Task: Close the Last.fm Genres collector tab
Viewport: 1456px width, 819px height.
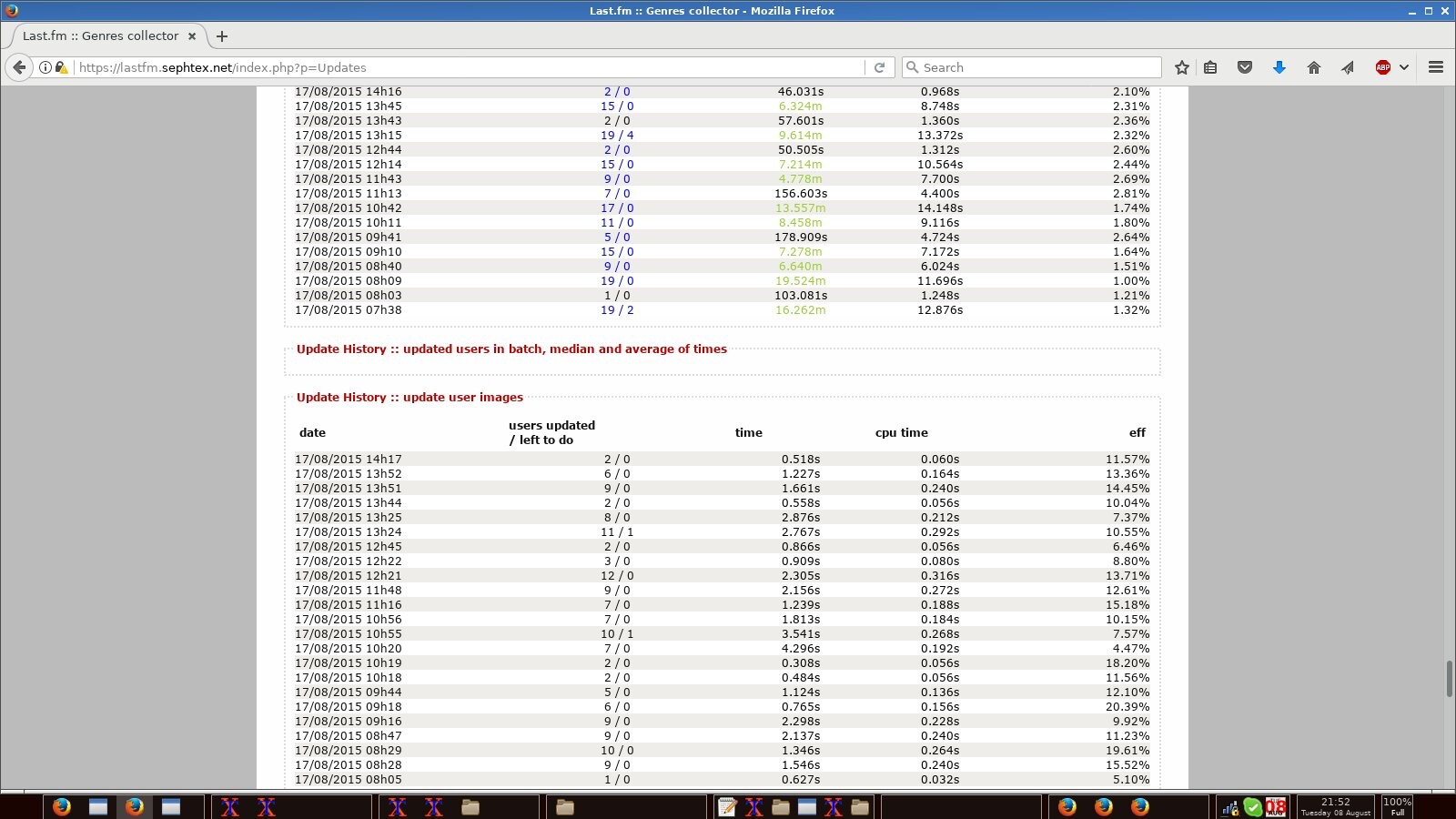Action: click(x=192, y=36)
